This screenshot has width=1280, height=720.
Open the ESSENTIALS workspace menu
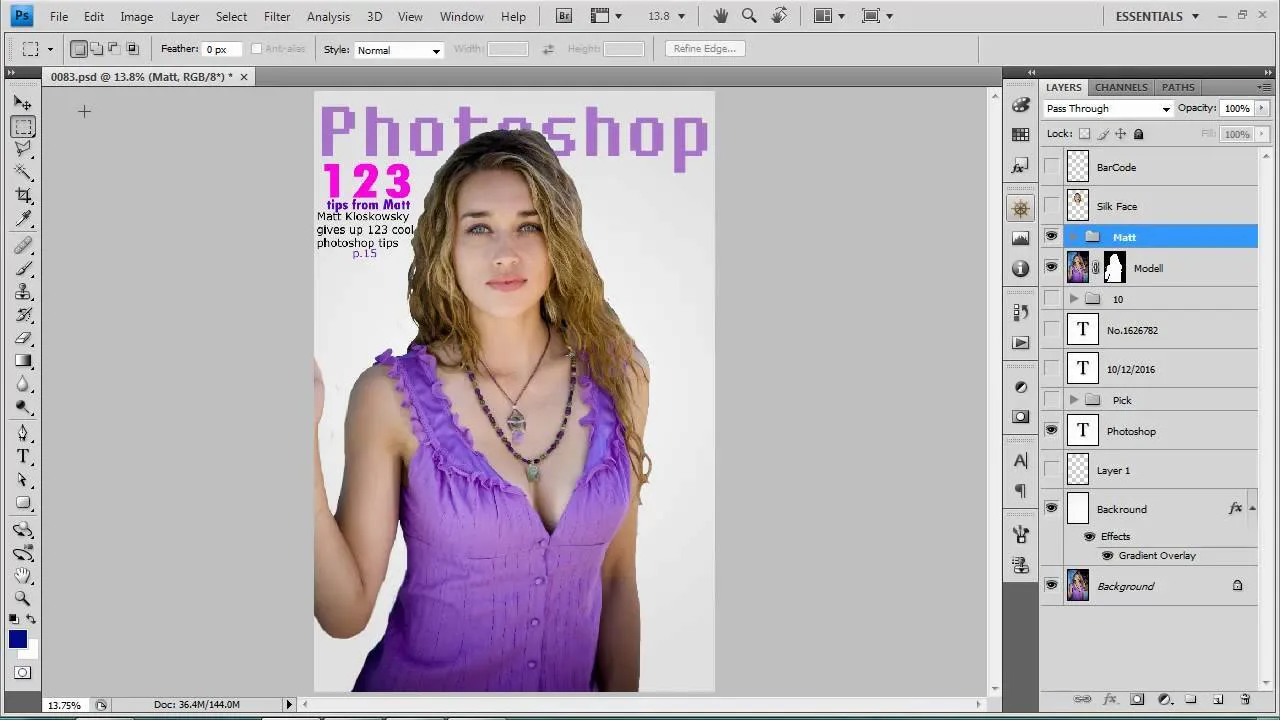tap(1157, 16)
